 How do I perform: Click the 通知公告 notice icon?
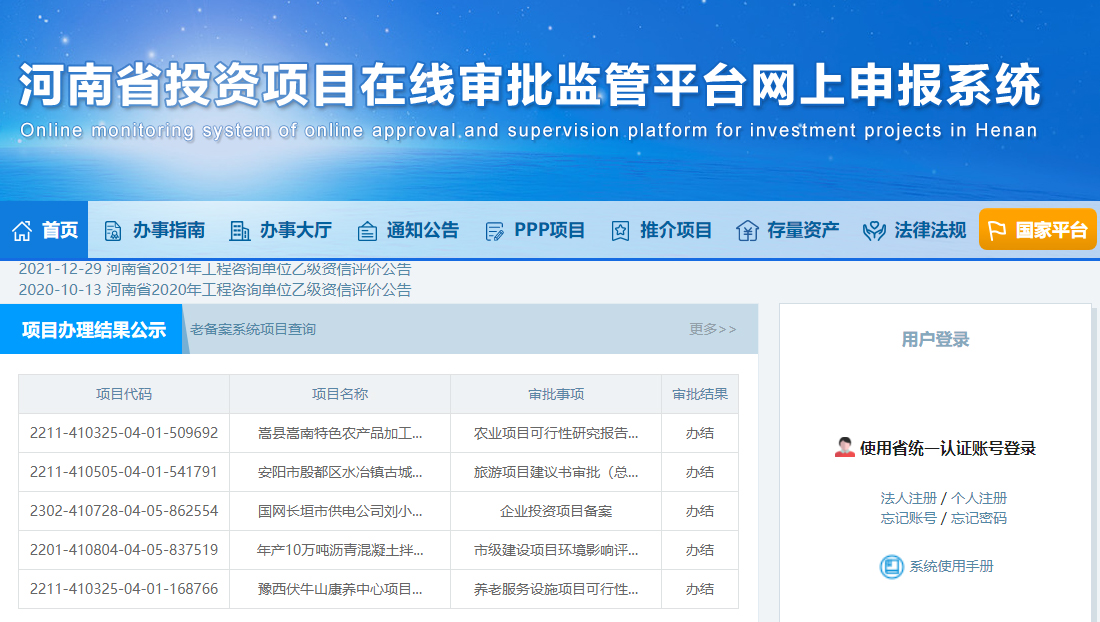pos(367,231)
